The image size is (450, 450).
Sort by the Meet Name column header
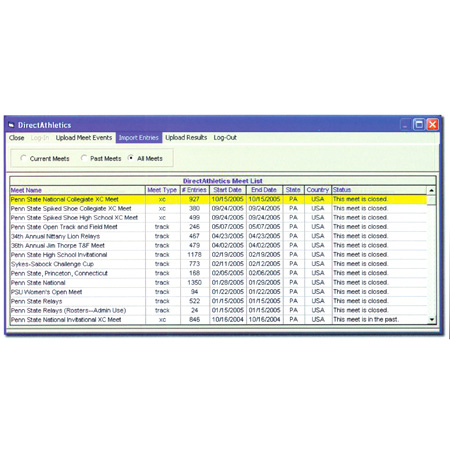pos(78,190)
